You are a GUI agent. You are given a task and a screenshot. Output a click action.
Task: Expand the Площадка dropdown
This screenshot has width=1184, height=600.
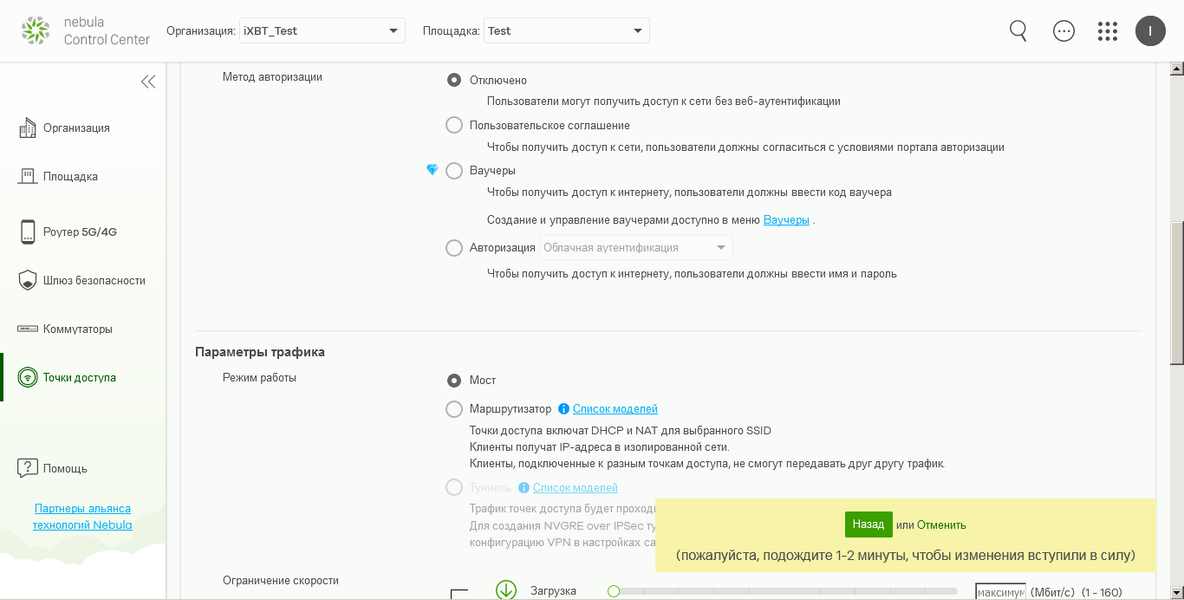point(566,31)
